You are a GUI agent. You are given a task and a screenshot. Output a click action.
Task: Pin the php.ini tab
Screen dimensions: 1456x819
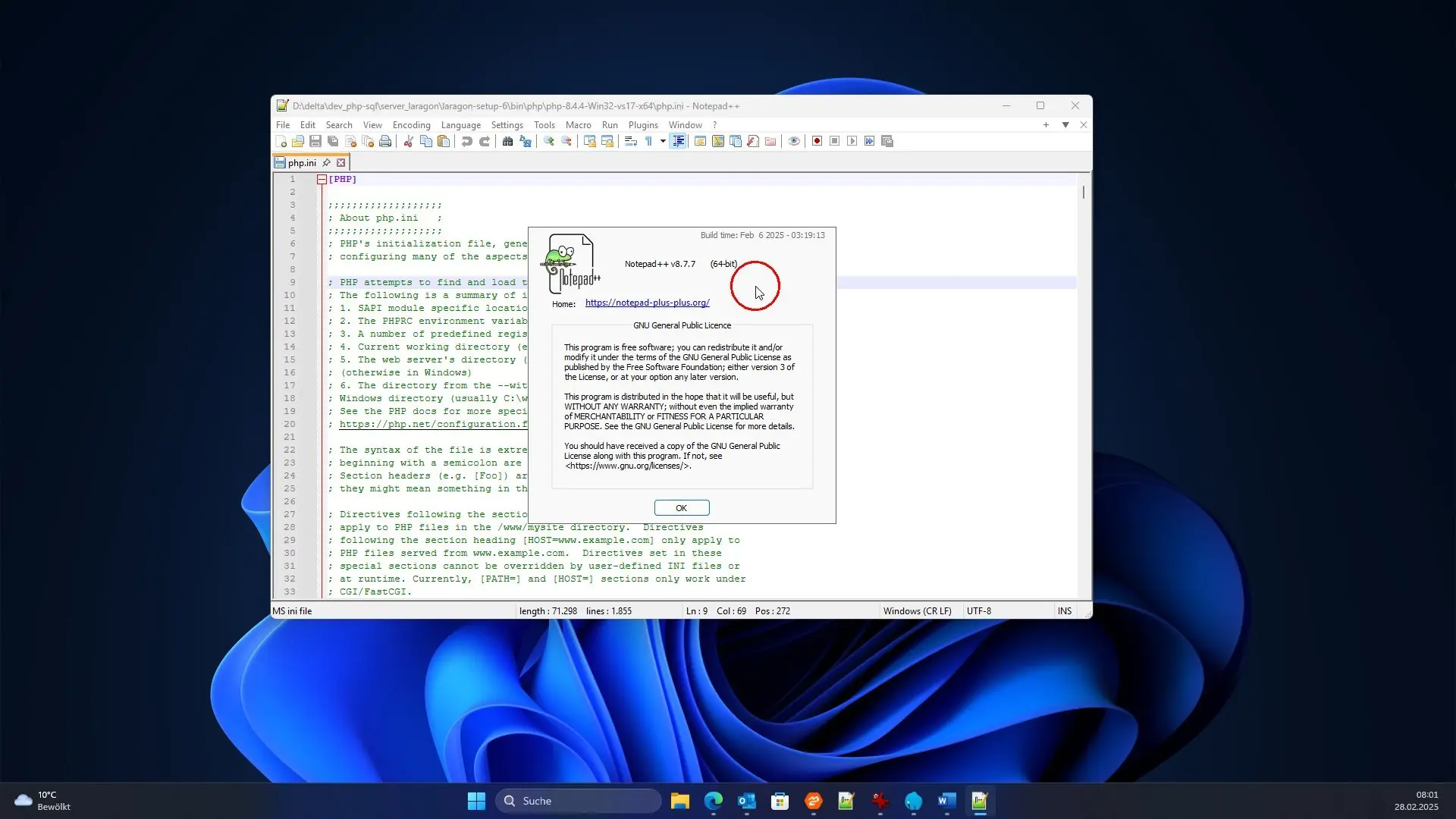coord(326,162)
